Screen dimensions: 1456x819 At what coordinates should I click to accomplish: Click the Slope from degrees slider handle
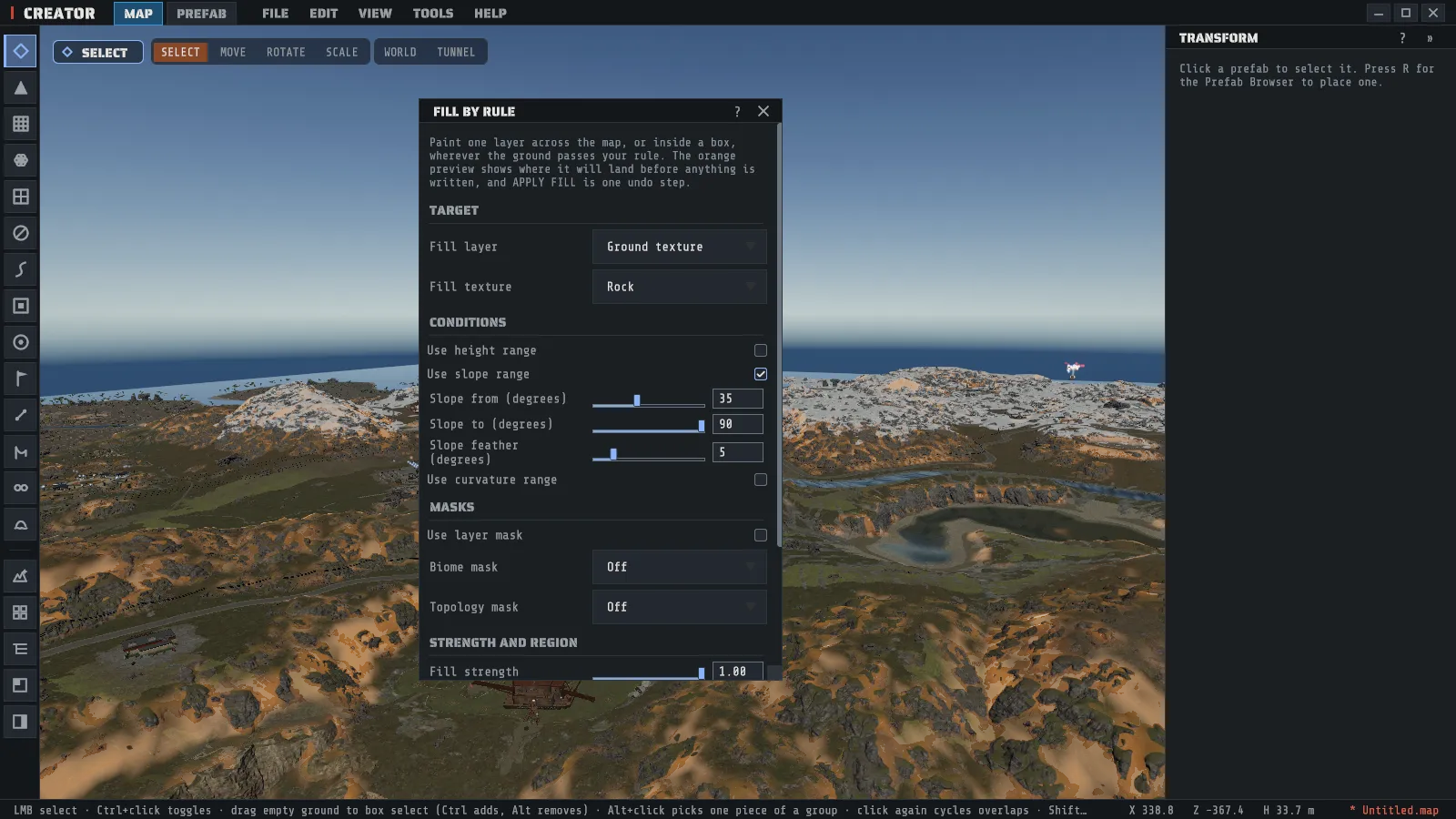(x=637, y=399)
